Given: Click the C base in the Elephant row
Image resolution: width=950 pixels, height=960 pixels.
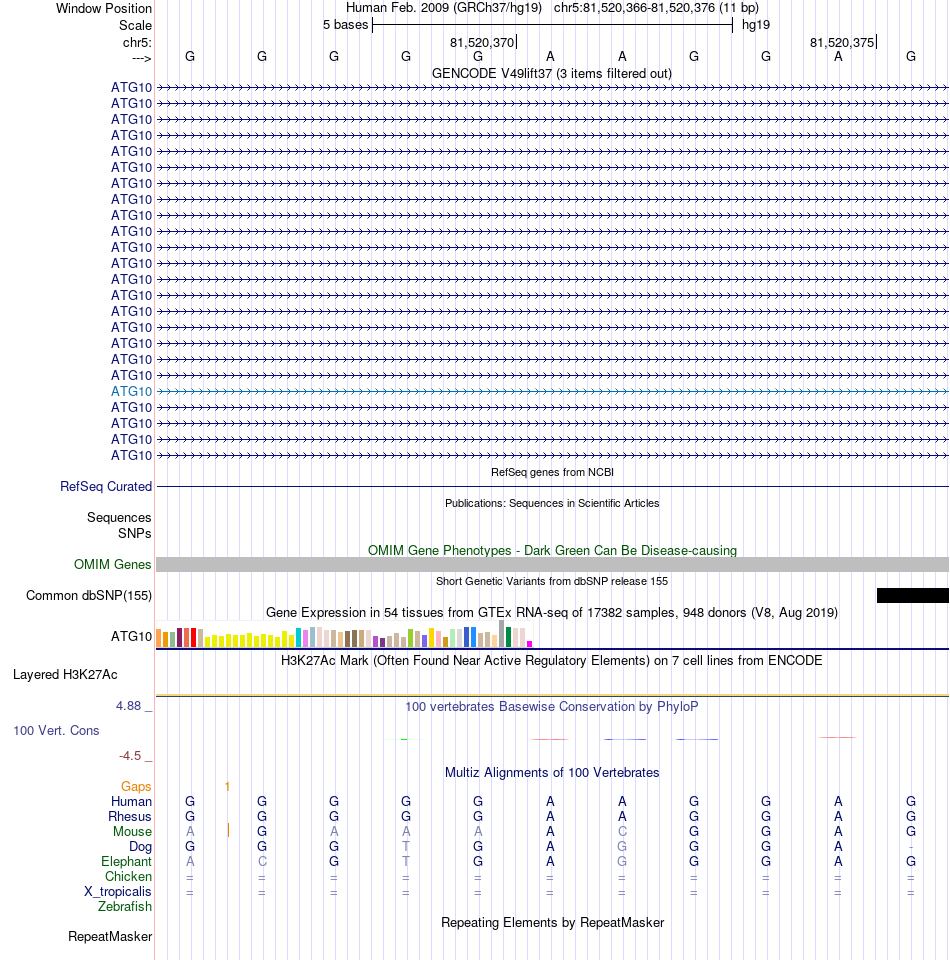Looking at the screenshot, I should point(262,861).
